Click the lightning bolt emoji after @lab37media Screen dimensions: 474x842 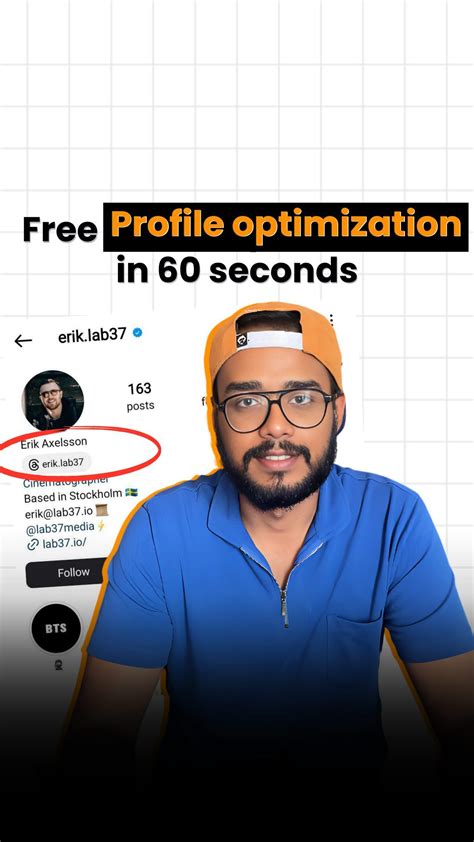point(101,526)
